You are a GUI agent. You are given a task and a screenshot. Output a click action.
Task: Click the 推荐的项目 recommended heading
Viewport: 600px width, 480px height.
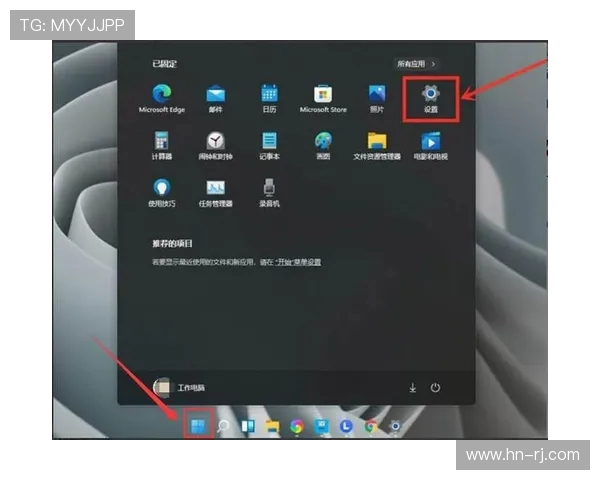pyautogui.click(x=172, y=243)
